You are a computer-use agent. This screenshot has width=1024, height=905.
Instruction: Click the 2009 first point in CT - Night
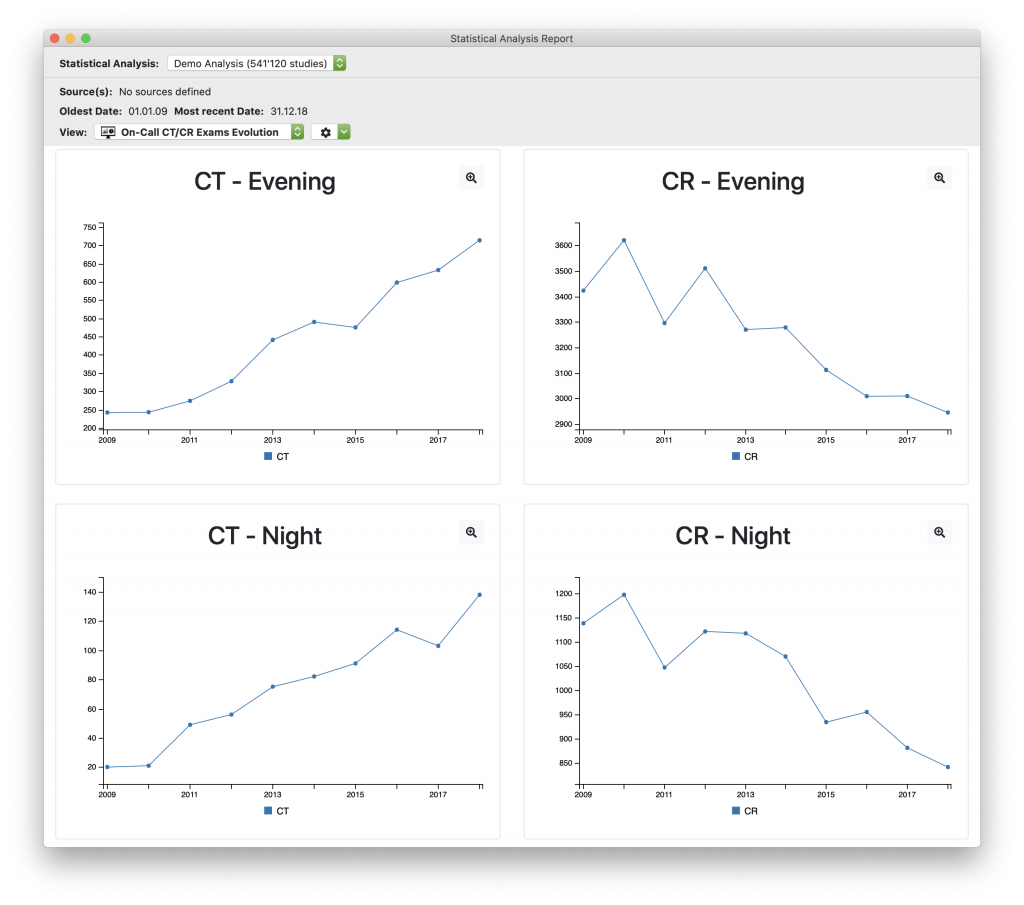(x=107, y=767)
